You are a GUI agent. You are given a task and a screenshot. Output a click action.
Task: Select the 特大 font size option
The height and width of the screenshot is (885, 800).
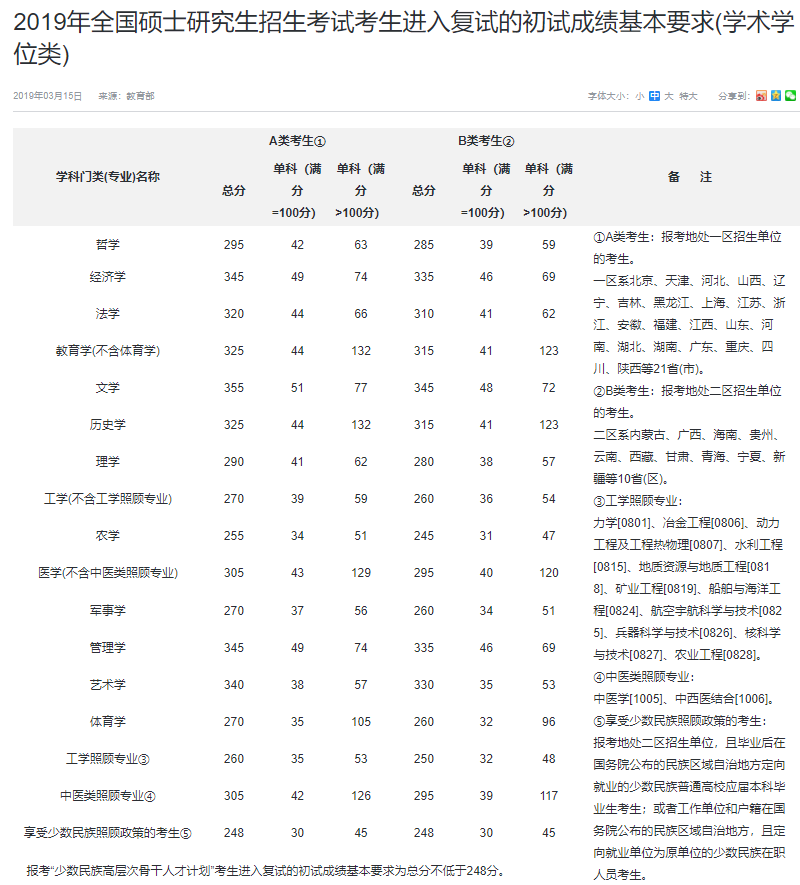click(686, 93)
